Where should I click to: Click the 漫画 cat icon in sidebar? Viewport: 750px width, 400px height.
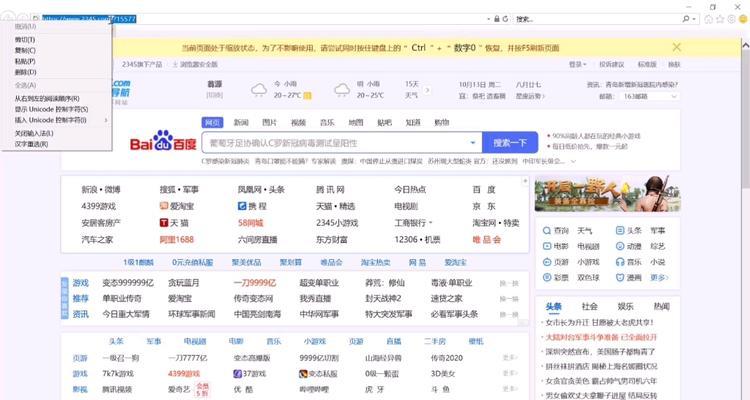coord(620,278)
